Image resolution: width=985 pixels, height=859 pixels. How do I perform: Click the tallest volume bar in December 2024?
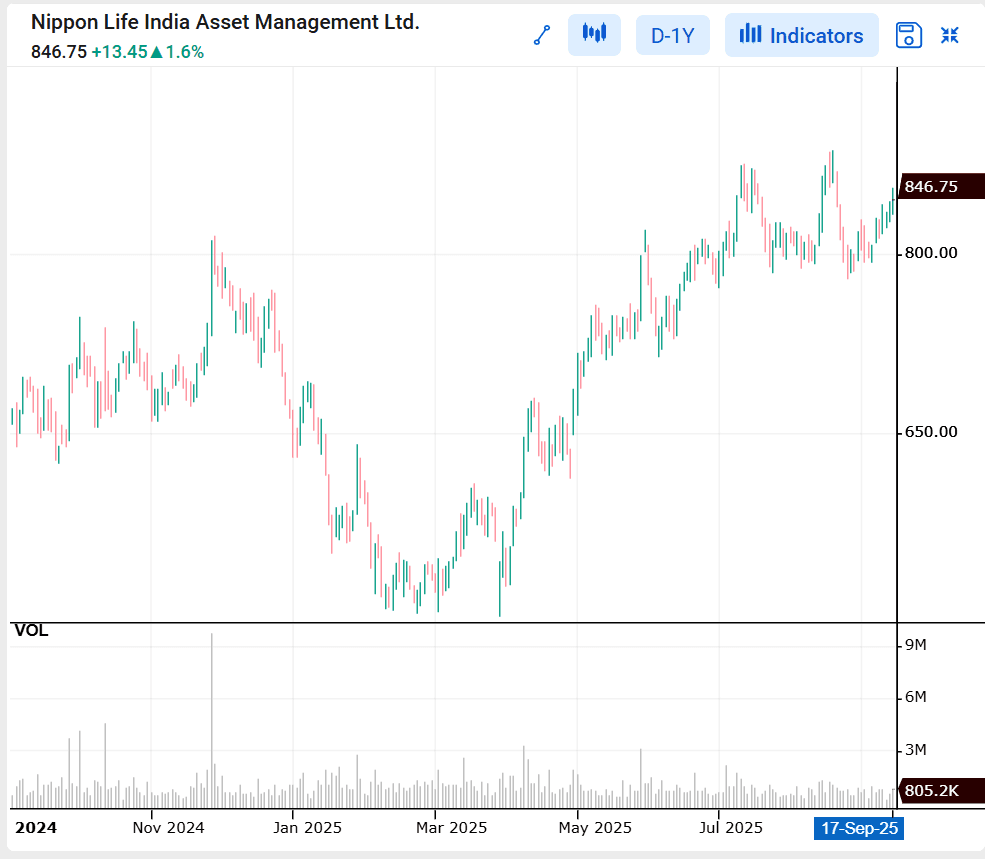[212, 720]
